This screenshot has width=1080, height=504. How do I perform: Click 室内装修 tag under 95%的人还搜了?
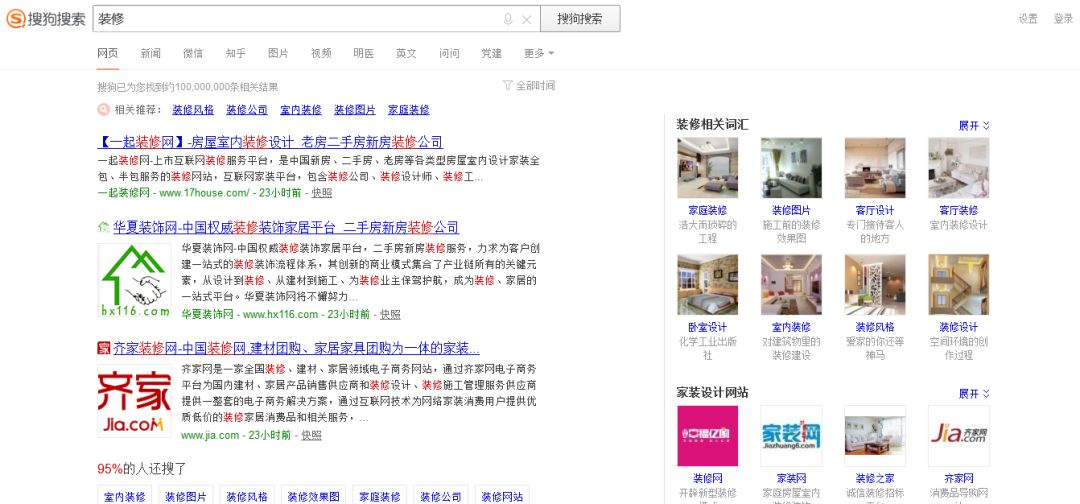tap(125, 496)
